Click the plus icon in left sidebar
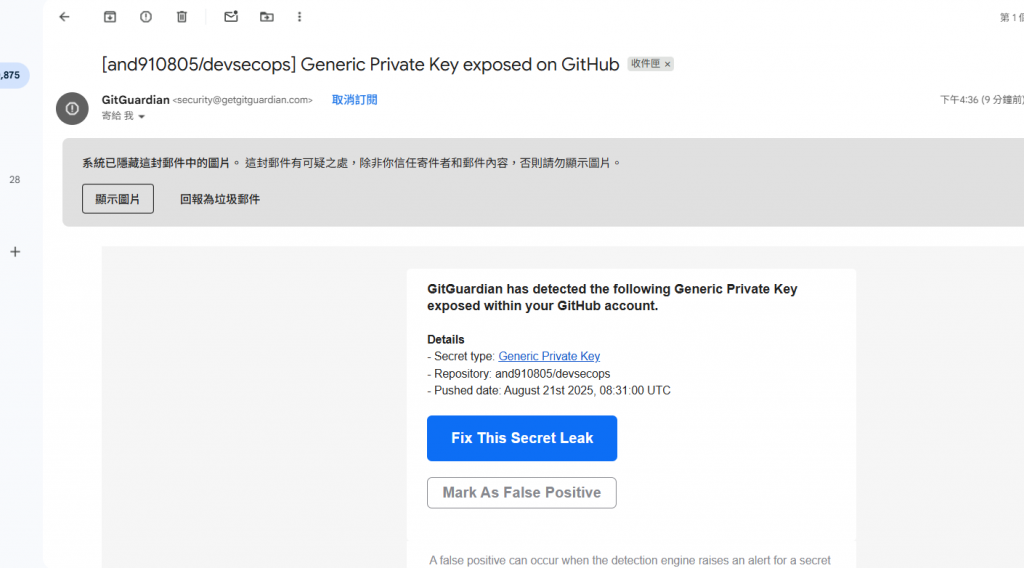Image resolution: width=1024 pixels, height=568 pixels. click(15, 252)
